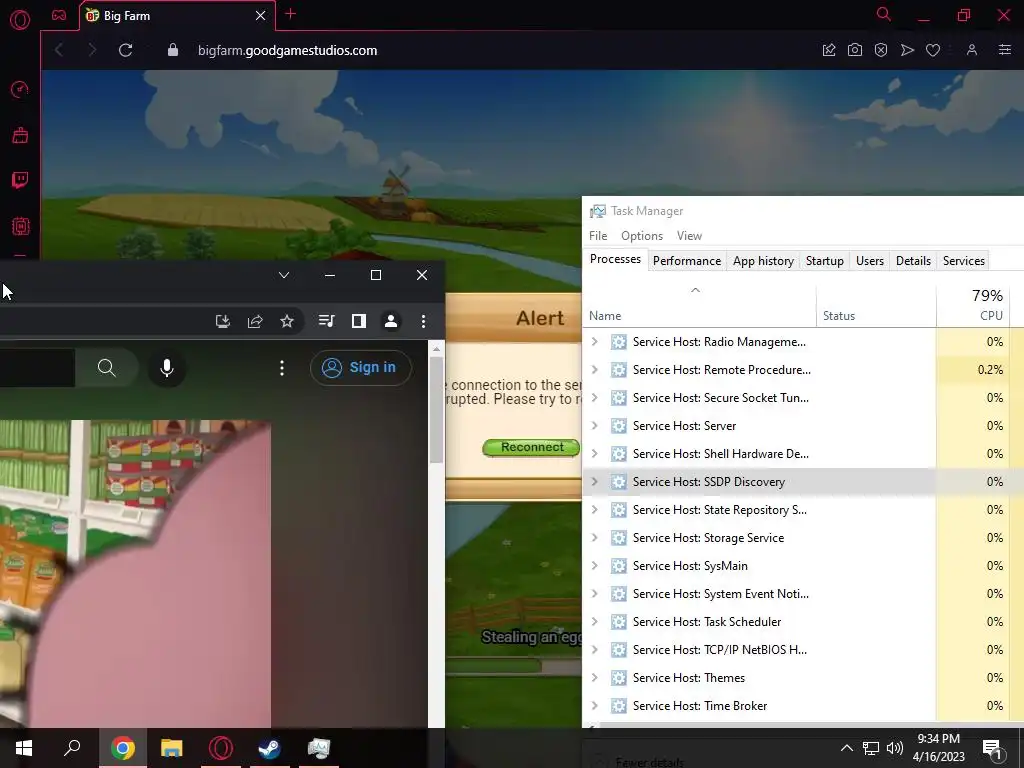The height and width of the screenshot is (768, 1024).
Task: Open Opera easy setup sliders icon
Action: click(1005, 50)
